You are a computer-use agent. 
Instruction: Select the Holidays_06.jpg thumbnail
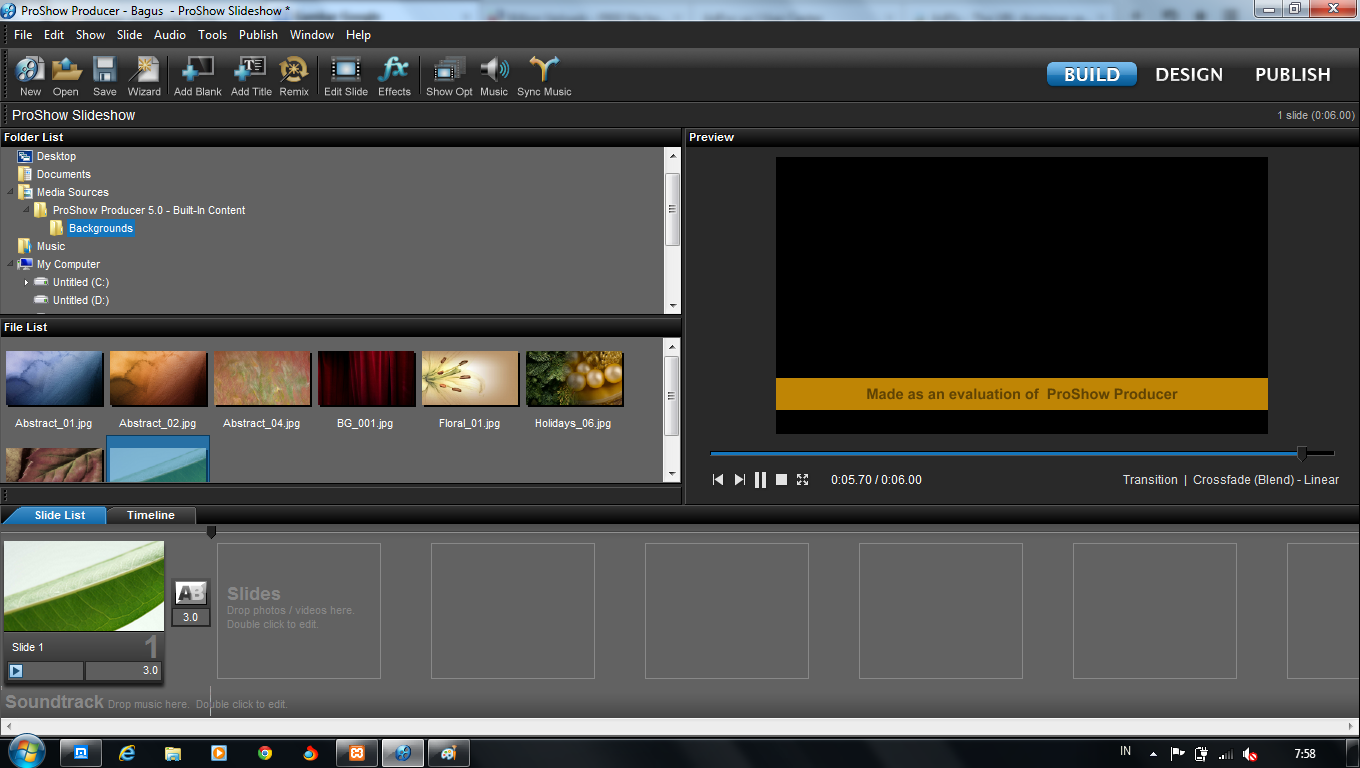coord(574,379)
